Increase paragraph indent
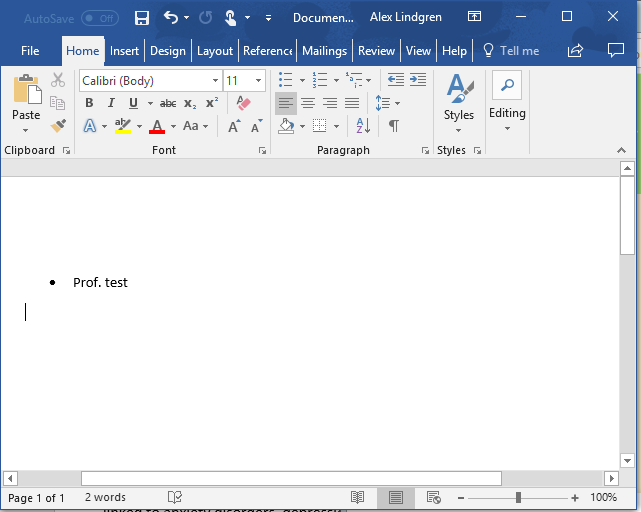The width and height of the screenshot is (641, 512). click(x=418, y=79)
